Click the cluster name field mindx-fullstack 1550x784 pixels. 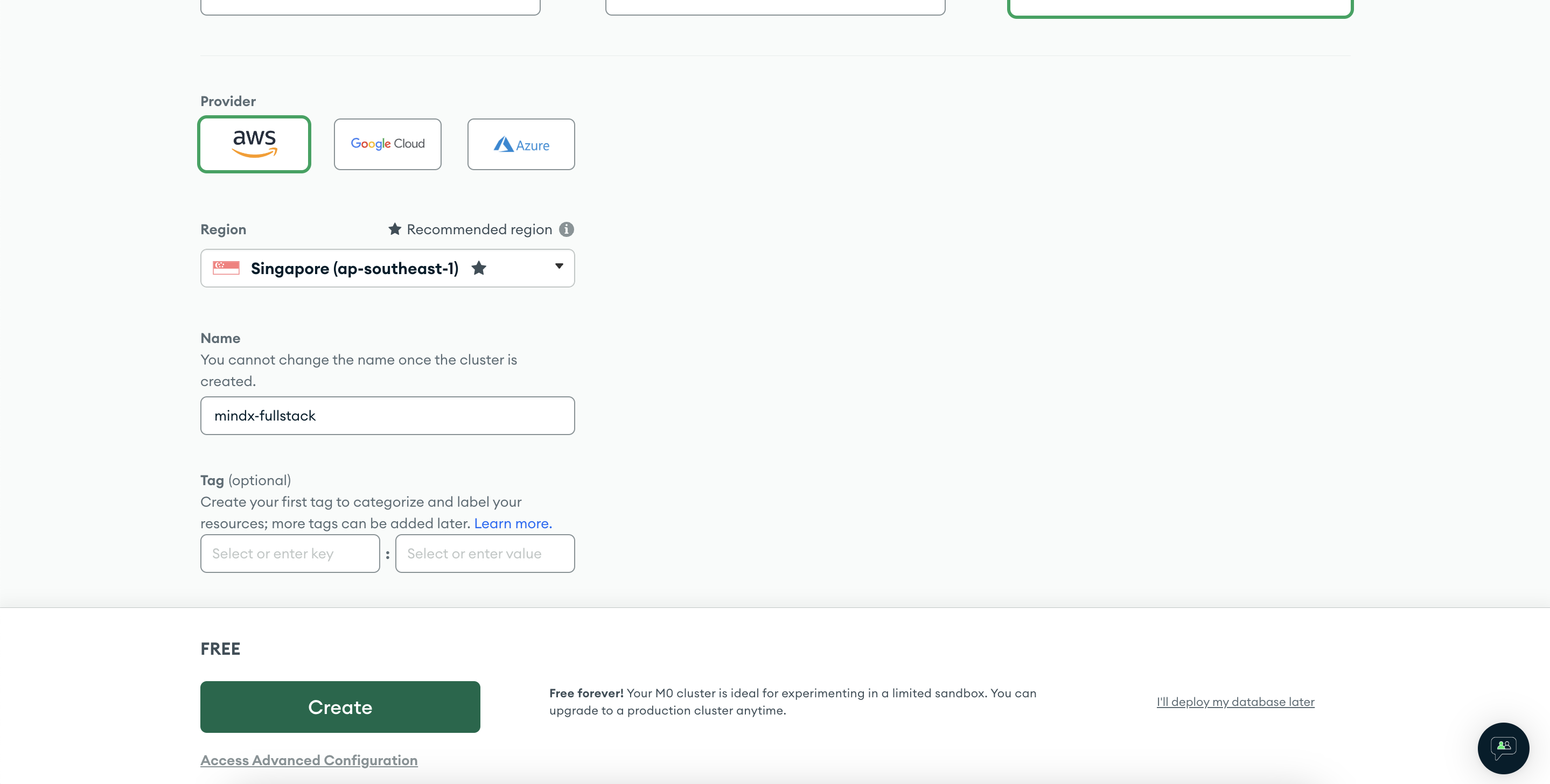(x=388, y=416)
